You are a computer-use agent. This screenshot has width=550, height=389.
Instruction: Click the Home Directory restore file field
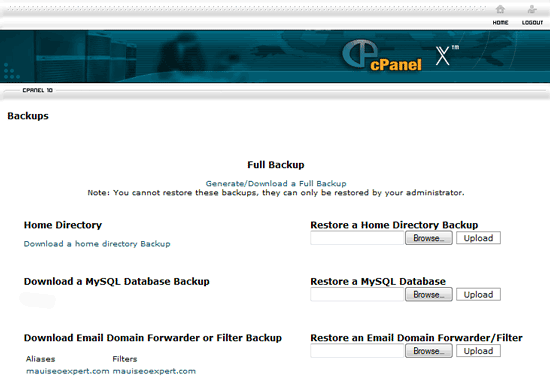[x=357, y=238]
